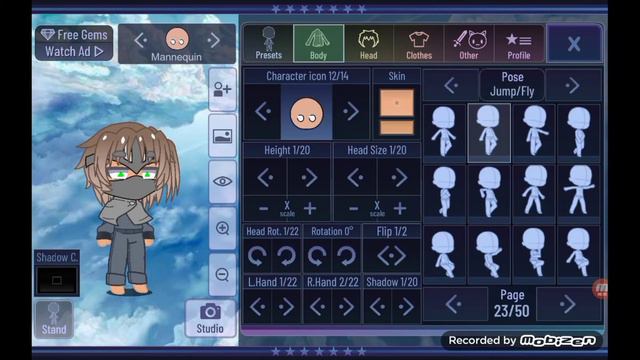Open the Clothes tab

coord(419,43)
